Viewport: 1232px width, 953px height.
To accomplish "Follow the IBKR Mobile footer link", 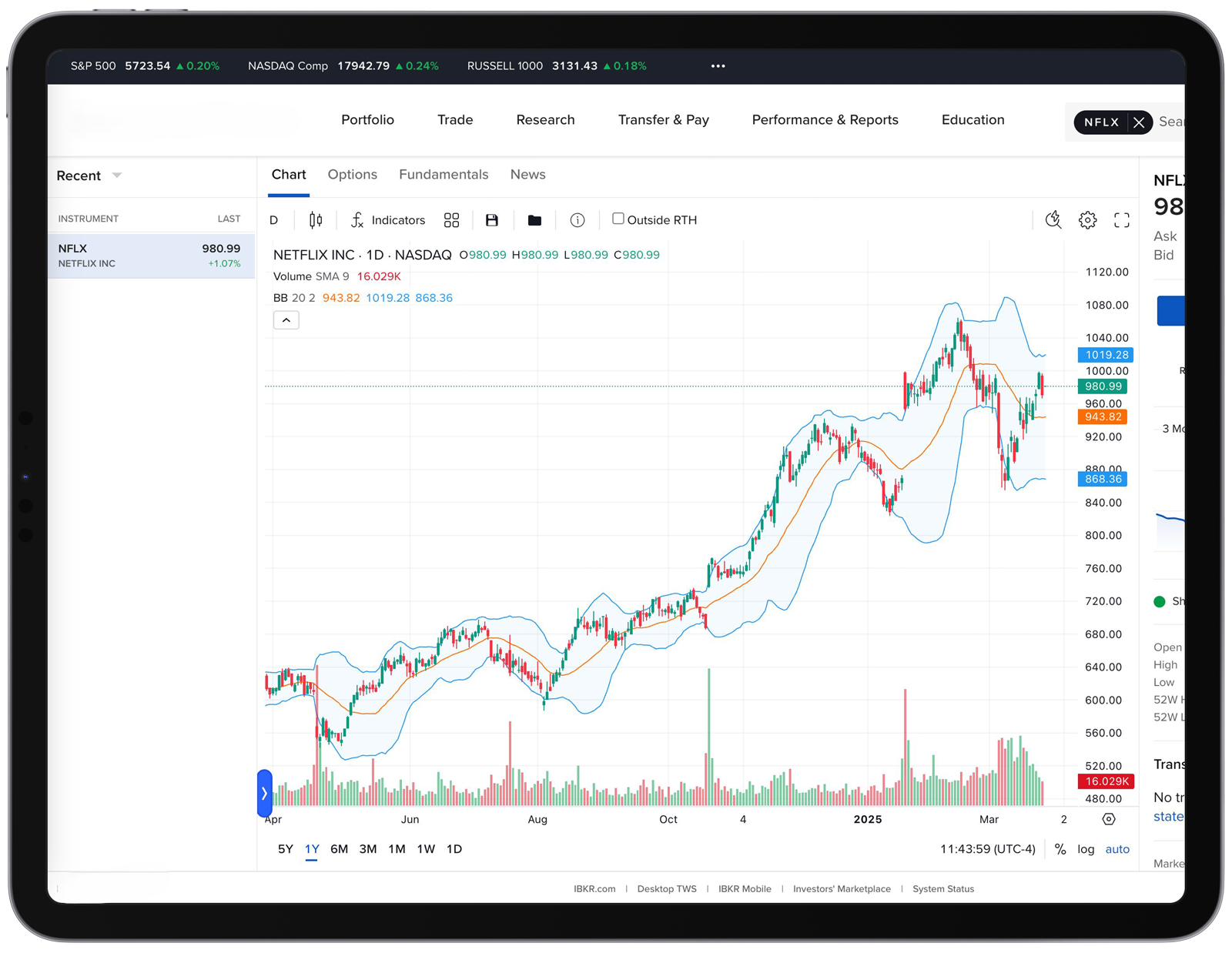I will [x=745, y=889].
